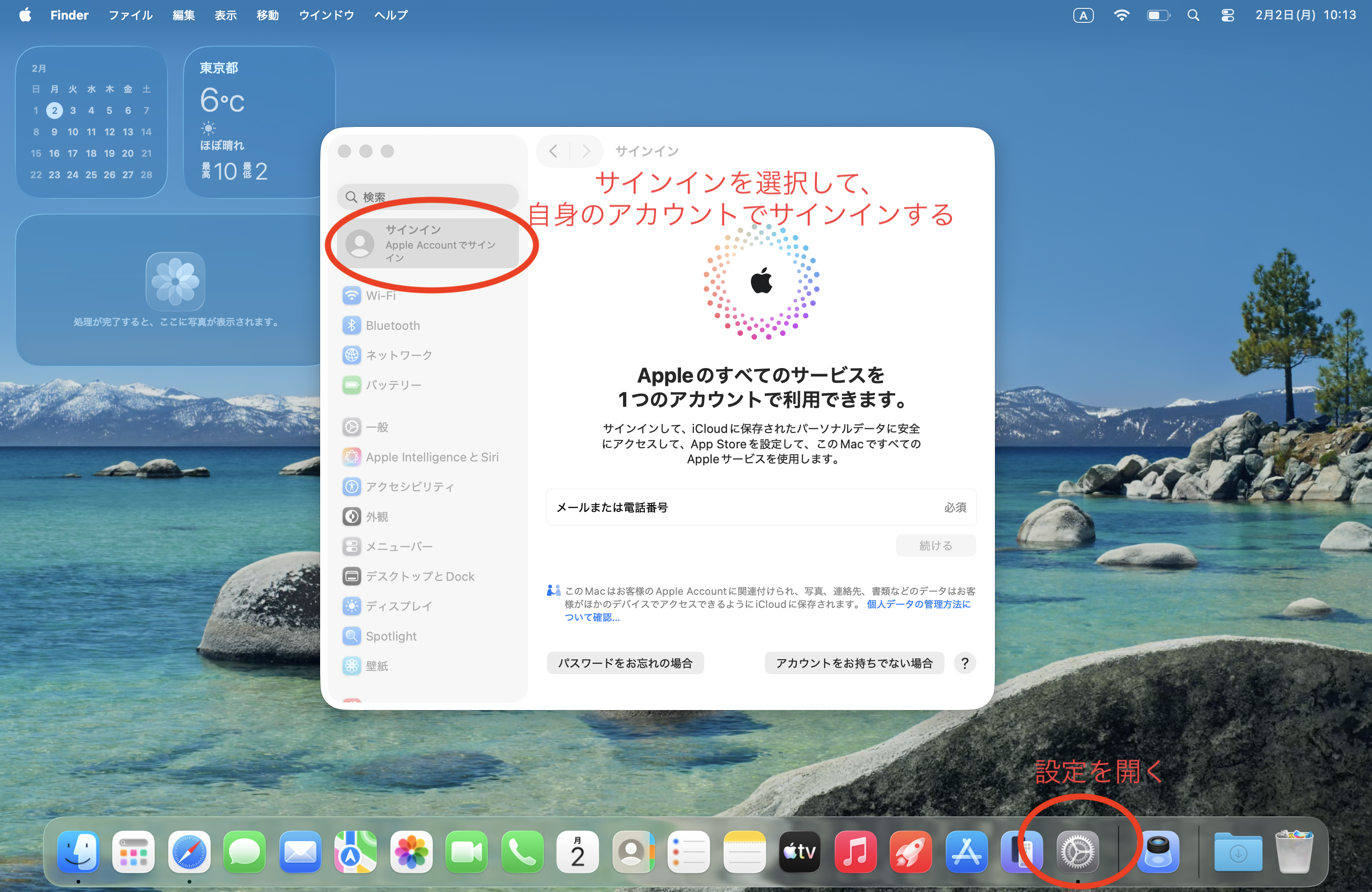Launch the Apple TV app from Dock
Screen dimensions: 1372x892
800,851
